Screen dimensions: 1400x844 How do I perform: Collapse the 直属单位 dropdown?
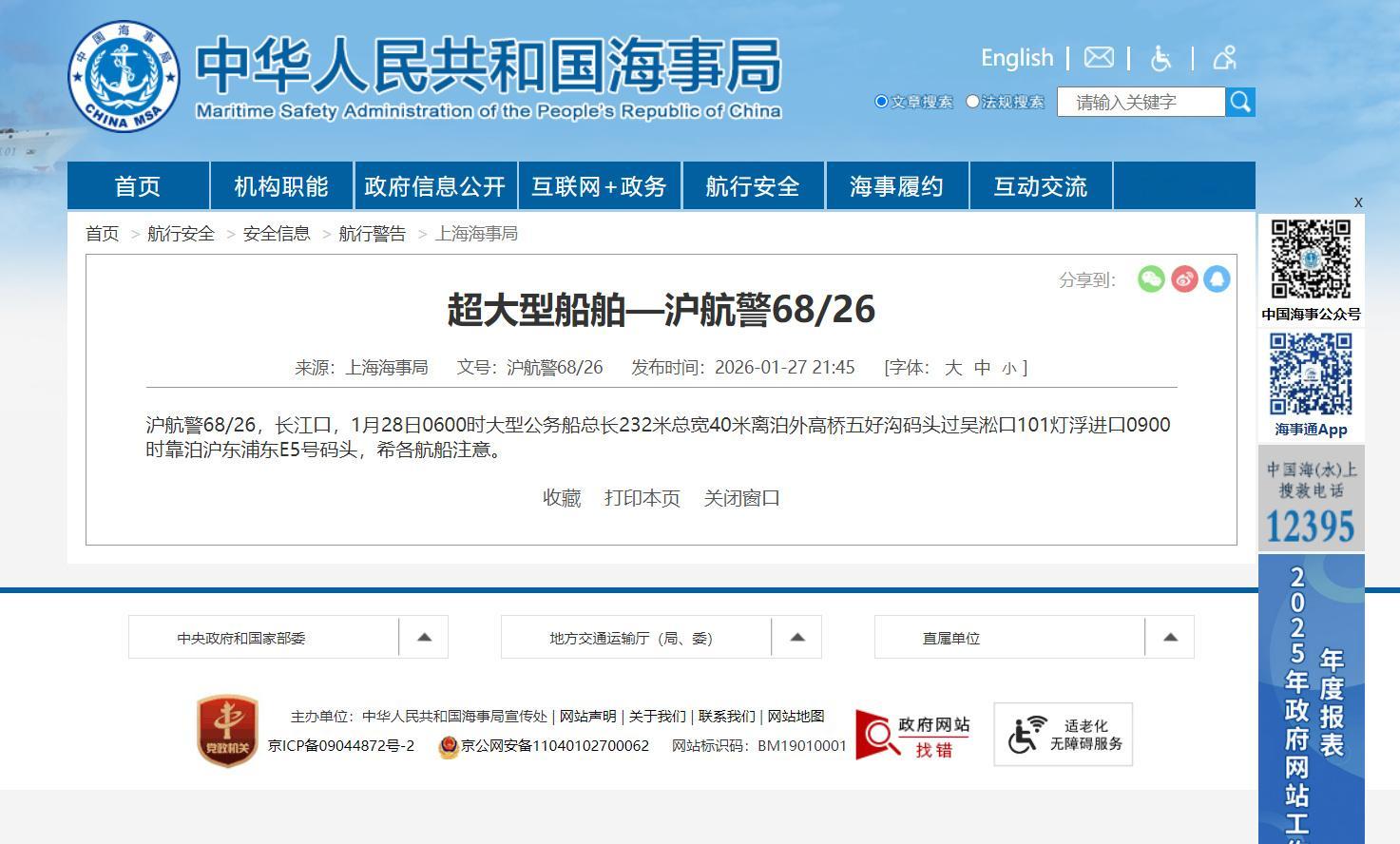click(x=1170, y=637)
